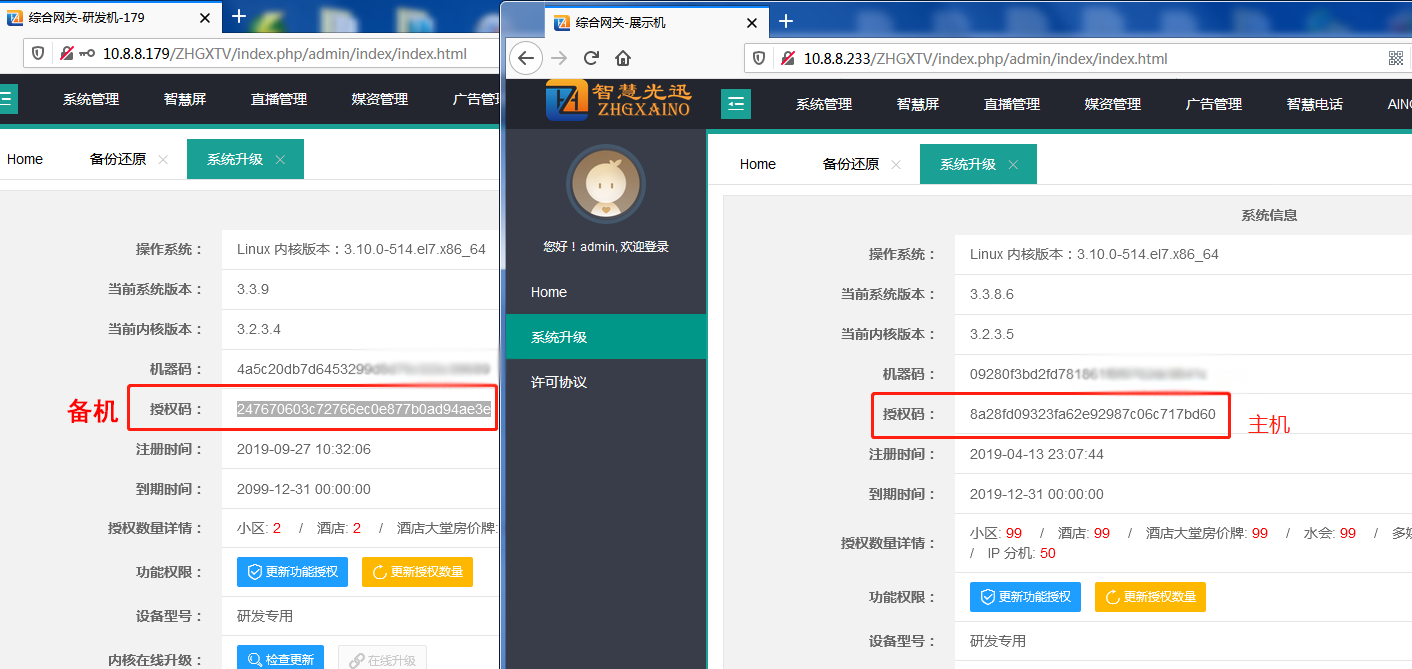Expand 智慧电话 menu in right navbar
Image resolution: width=1412 pixels, height=669 pixels.
click(1314, 104)
